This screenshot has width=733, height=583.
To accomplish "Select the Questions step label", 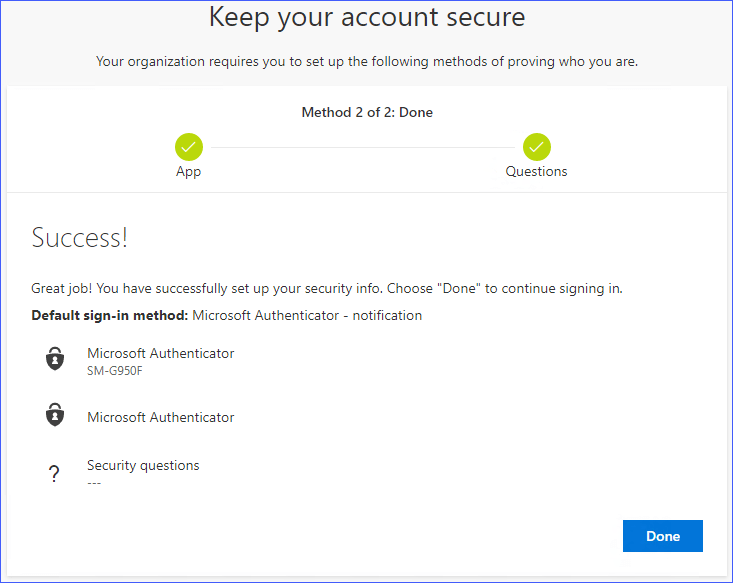I will point(536,171).
